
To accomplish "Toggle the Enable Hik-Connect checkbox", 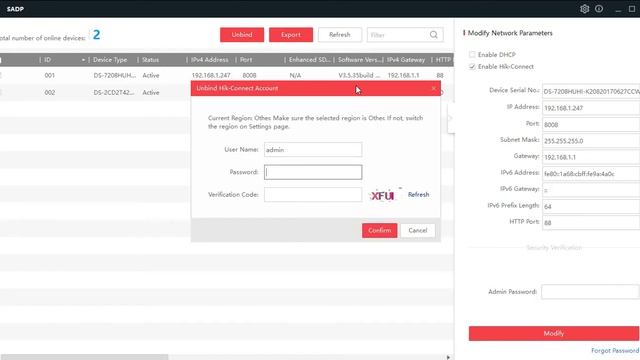I will [x=472, y=67].
